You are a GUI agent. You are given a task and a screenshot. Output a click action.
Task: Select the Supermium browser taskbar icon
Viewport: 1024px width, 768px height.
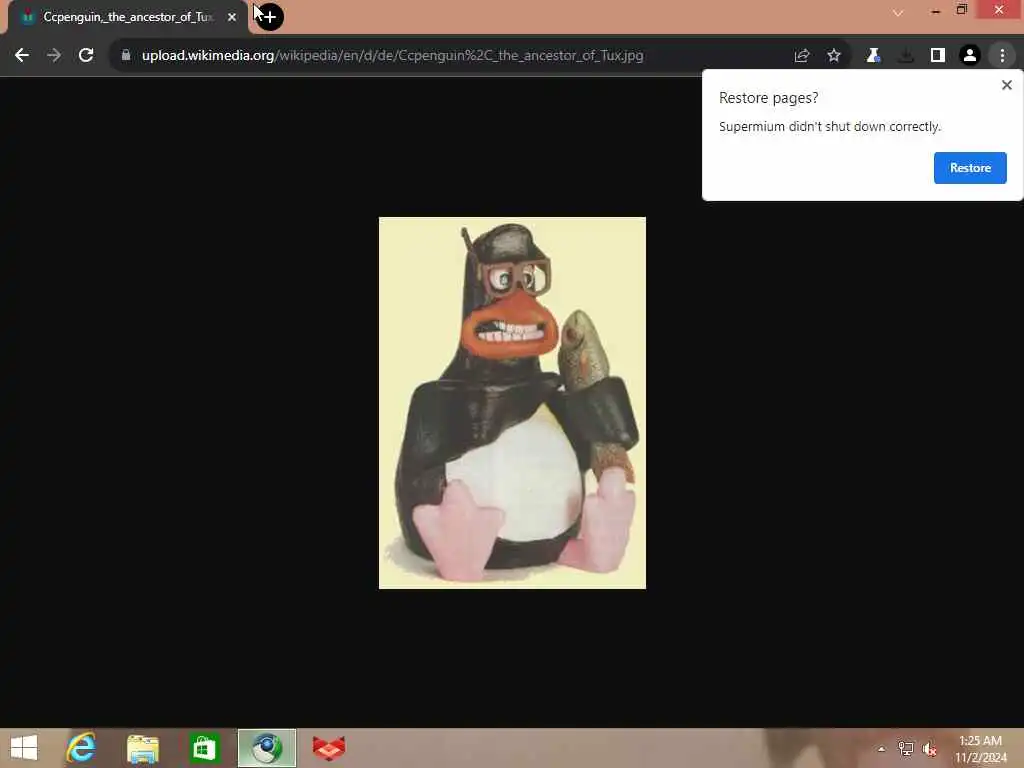point(266,748)
